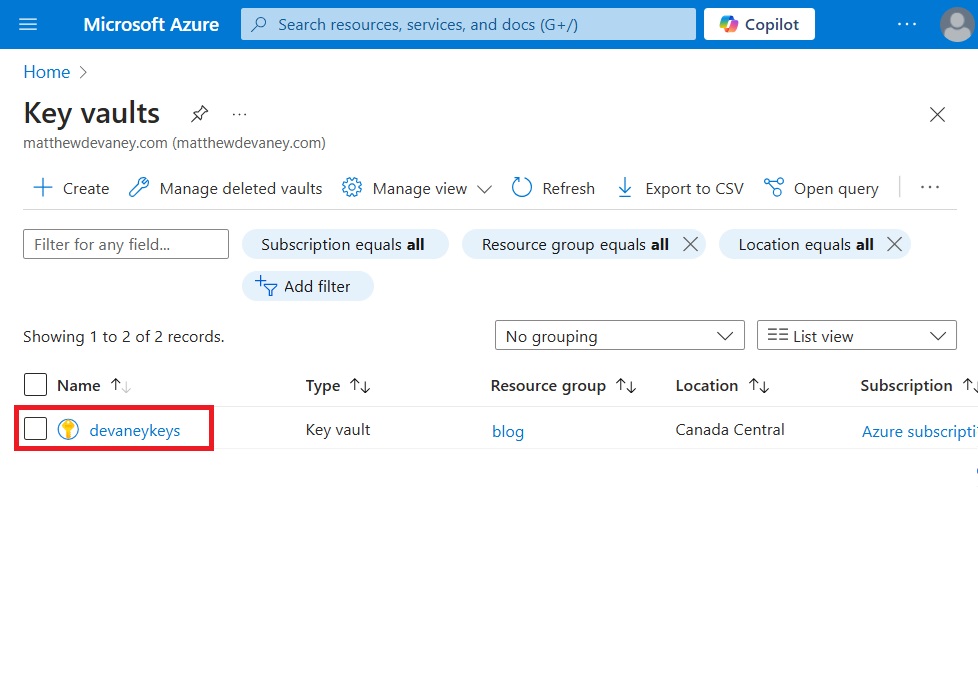Open the hamburger portal menu
The width and height of the screenshot is (978, 681).
[x=28, y=24]
